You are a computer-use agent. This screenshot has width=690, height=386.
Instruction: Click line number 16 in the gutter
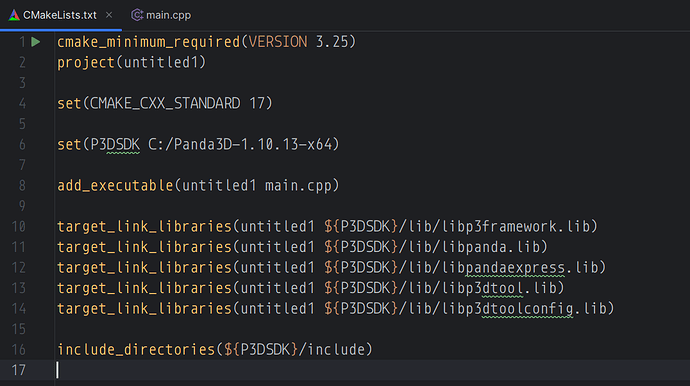click(x=18, y=349)
